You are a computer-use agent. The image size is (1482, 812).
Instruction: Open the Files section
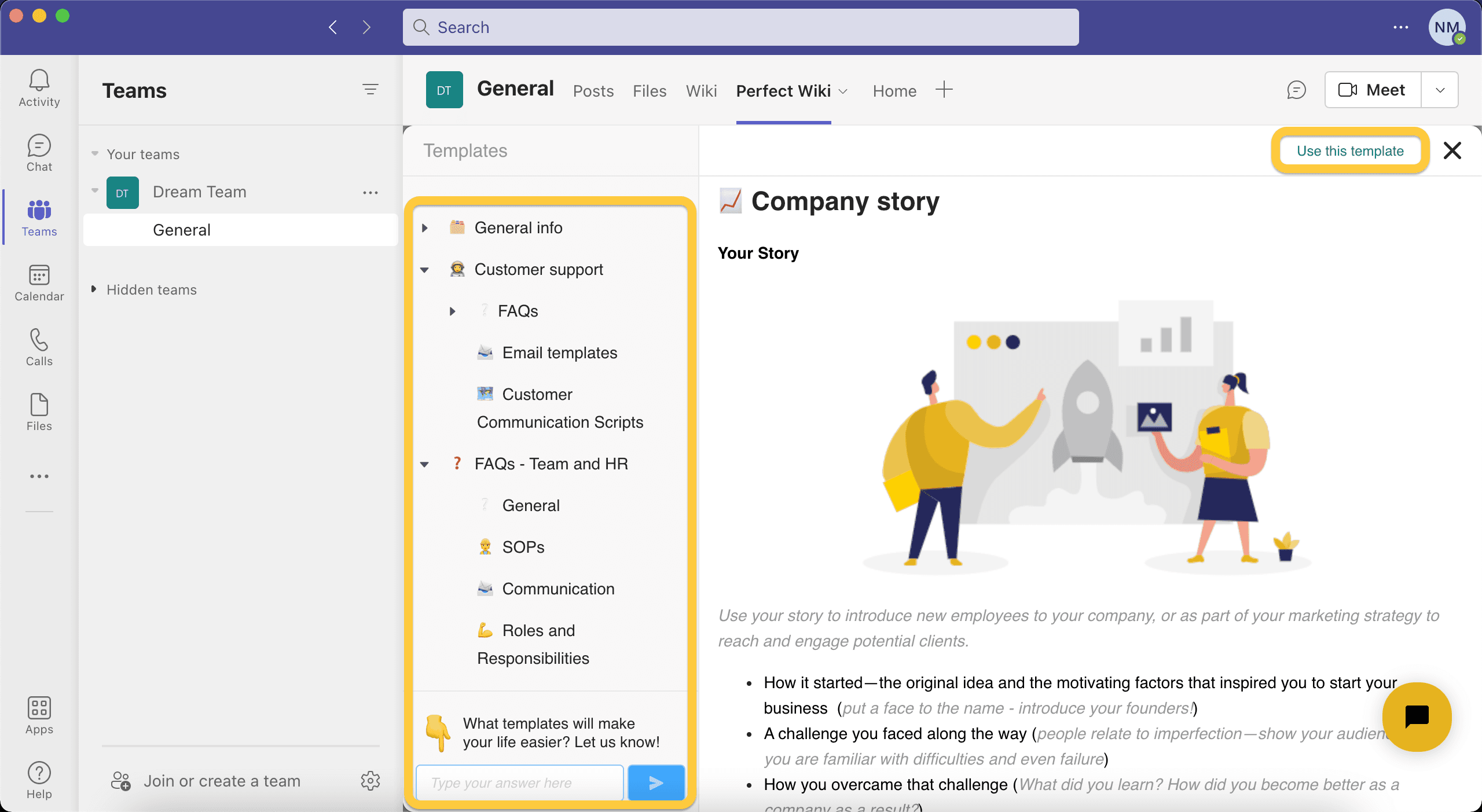(x=38, y=412)
